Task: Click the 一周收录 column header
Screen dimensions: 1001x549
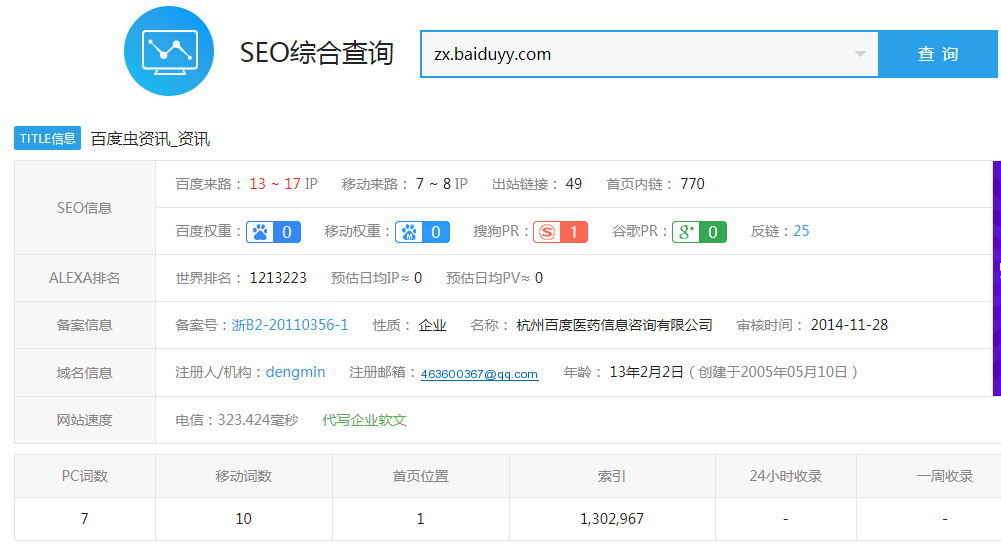Action: 945,476
